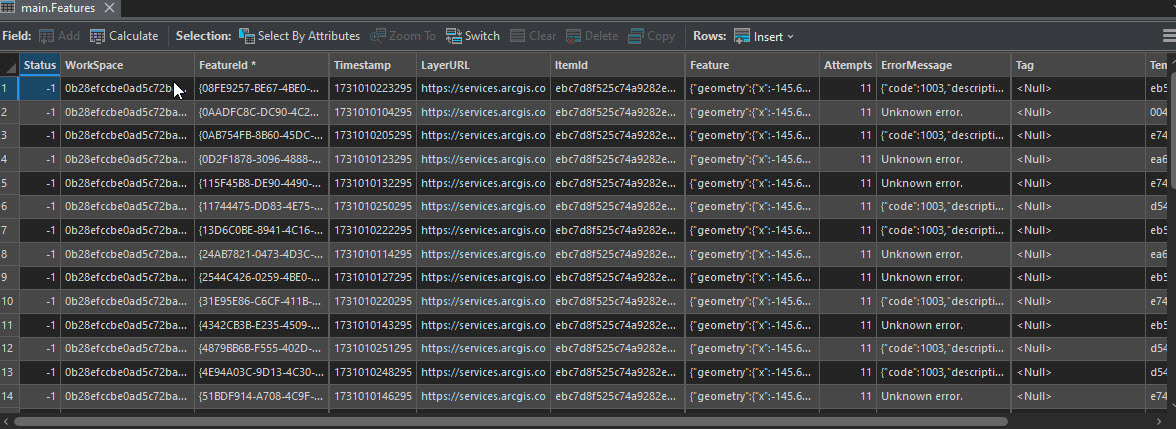Screen dimensions: 1176x429
Task: Click FeatureId {0AADFC8C-DC90-4C2 cell
Action: pyautogui.click(x=262, y=112)
